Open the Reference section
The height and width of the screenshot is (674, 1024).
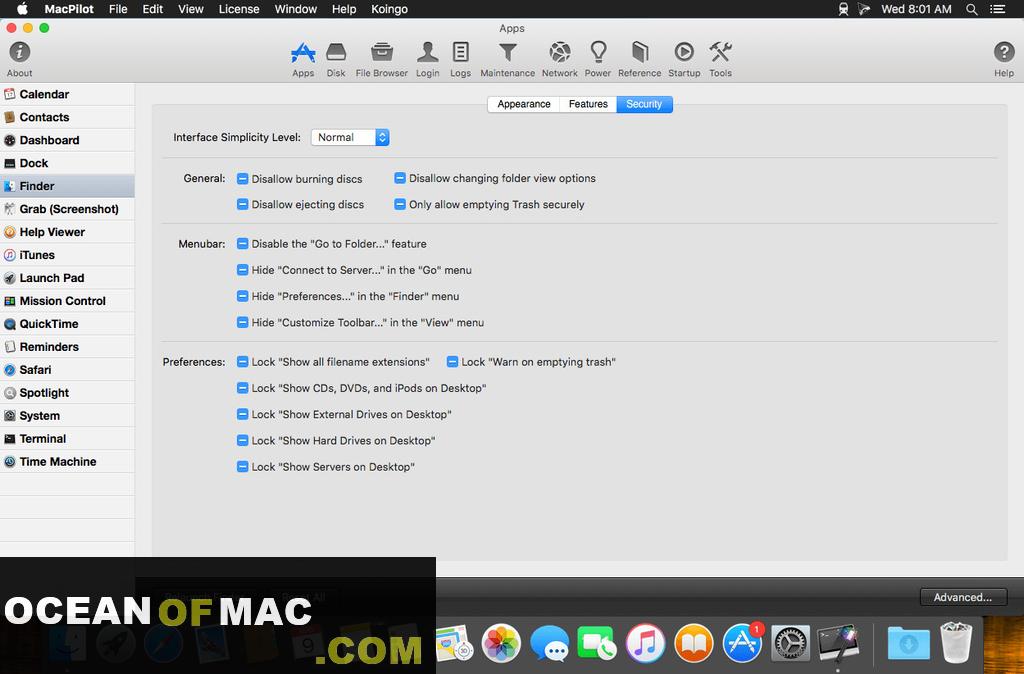tap(639, 59)
